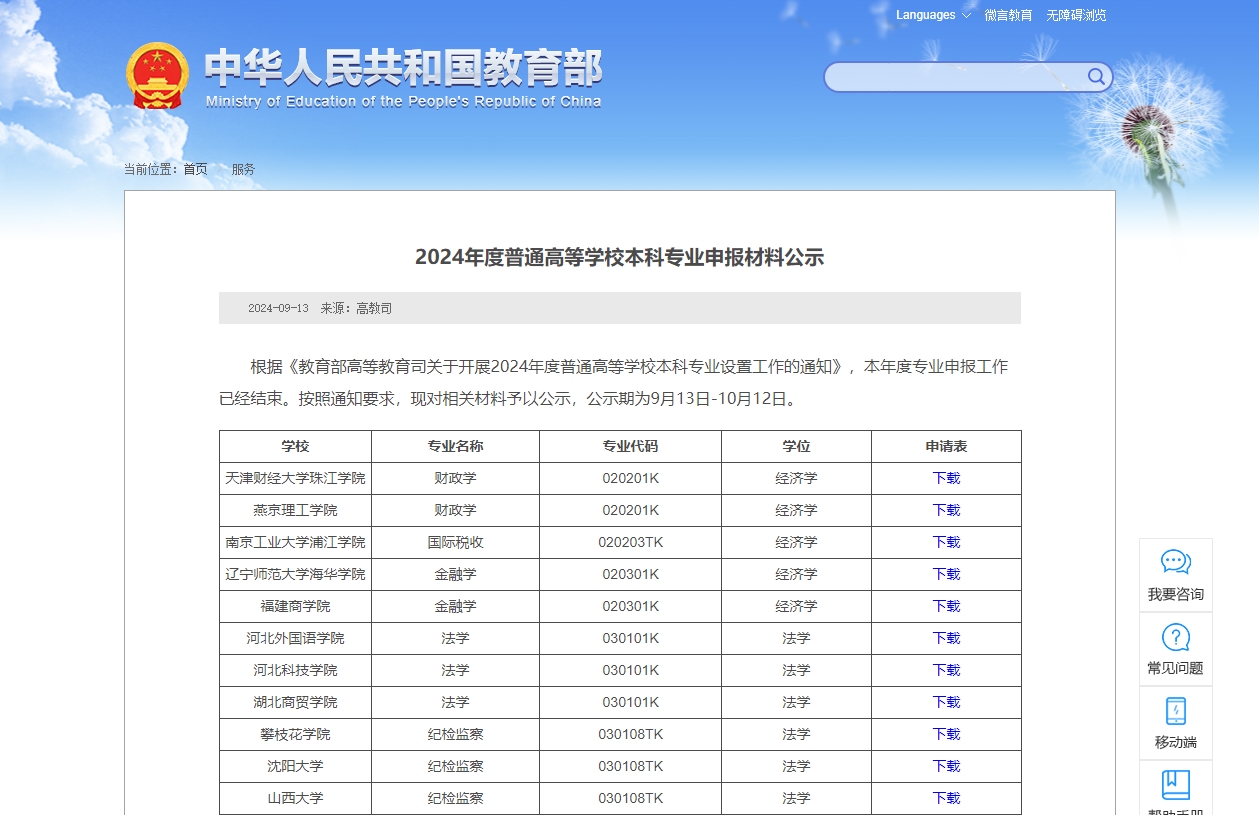This screenshot has height=815, width=1259.
Task: Open the 微言教育 menu item
Action: pos(1008,15)
